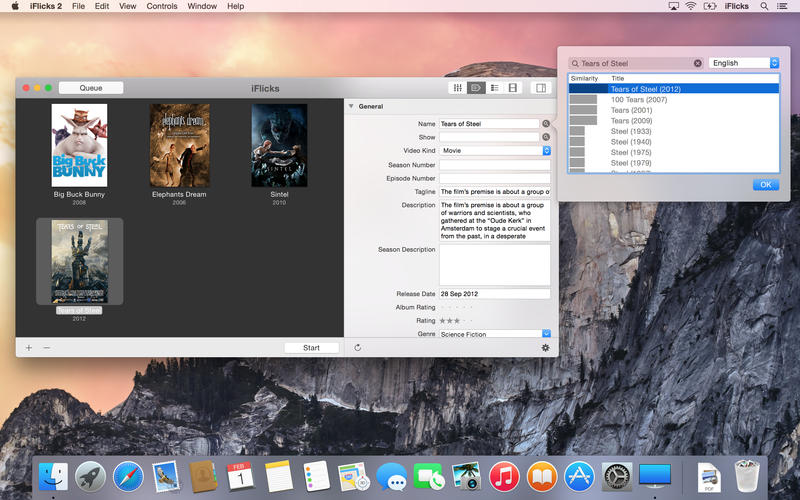
Task: Open the Controls menu
Action: tap(162, 6)
